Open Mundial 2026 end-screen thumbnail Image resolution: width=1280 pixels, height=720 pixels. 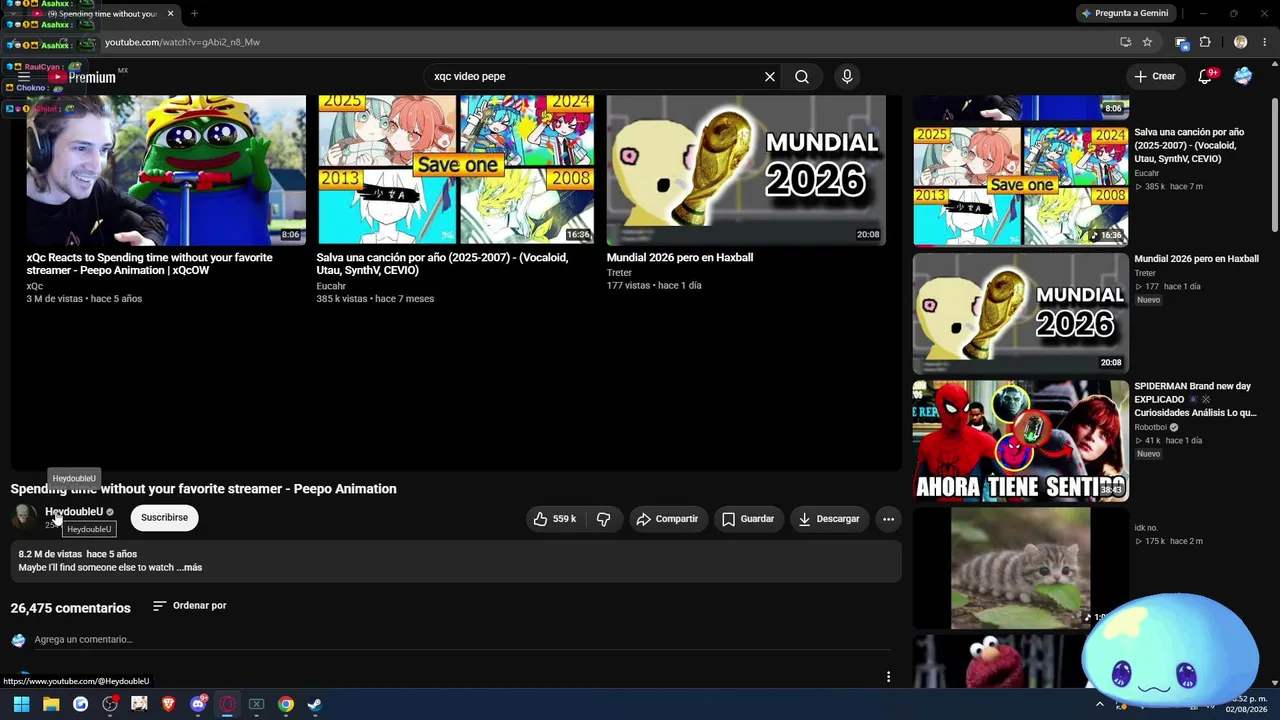pos(746,170)
